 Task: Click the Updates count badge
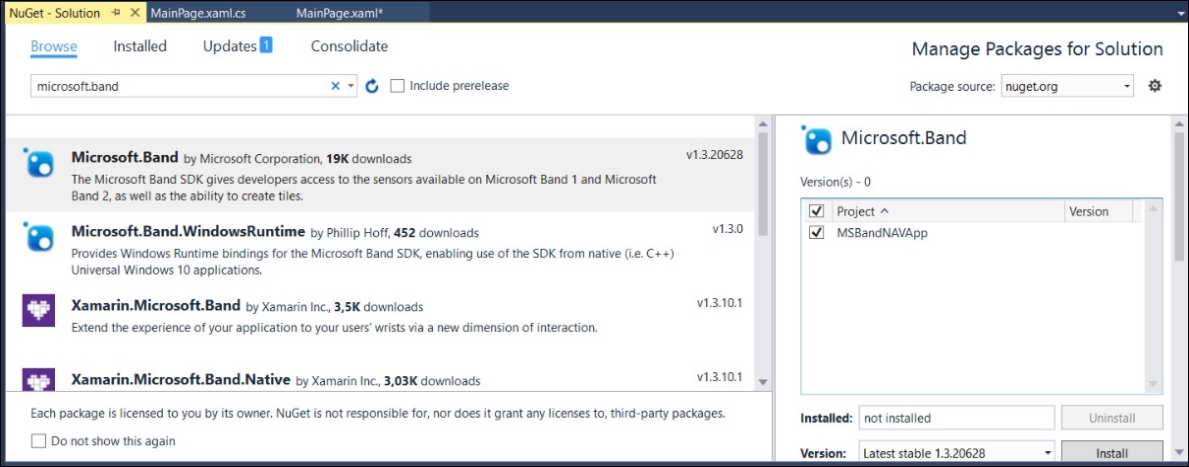266,45
